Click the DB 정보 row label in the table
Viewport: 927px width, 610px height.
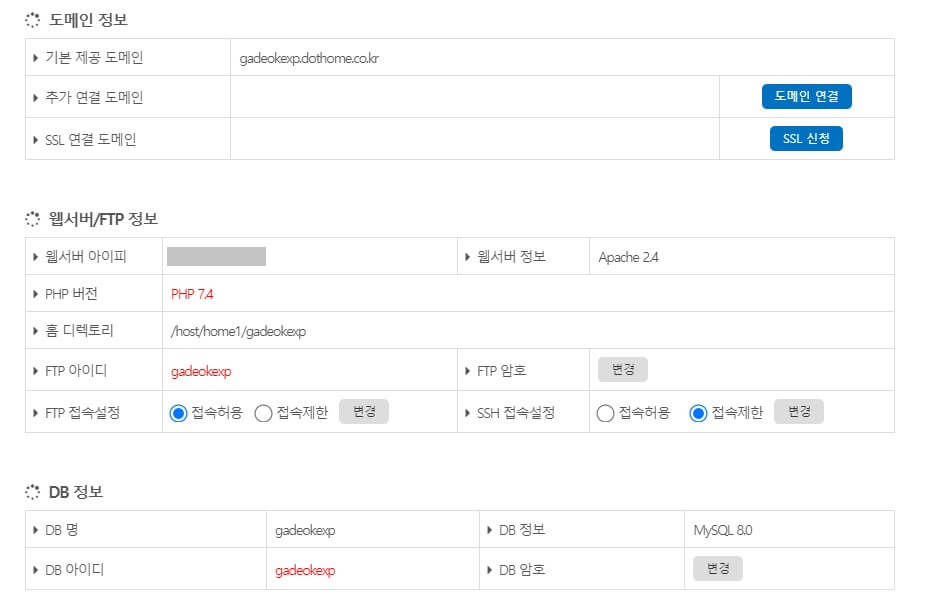tap(522, 530)
